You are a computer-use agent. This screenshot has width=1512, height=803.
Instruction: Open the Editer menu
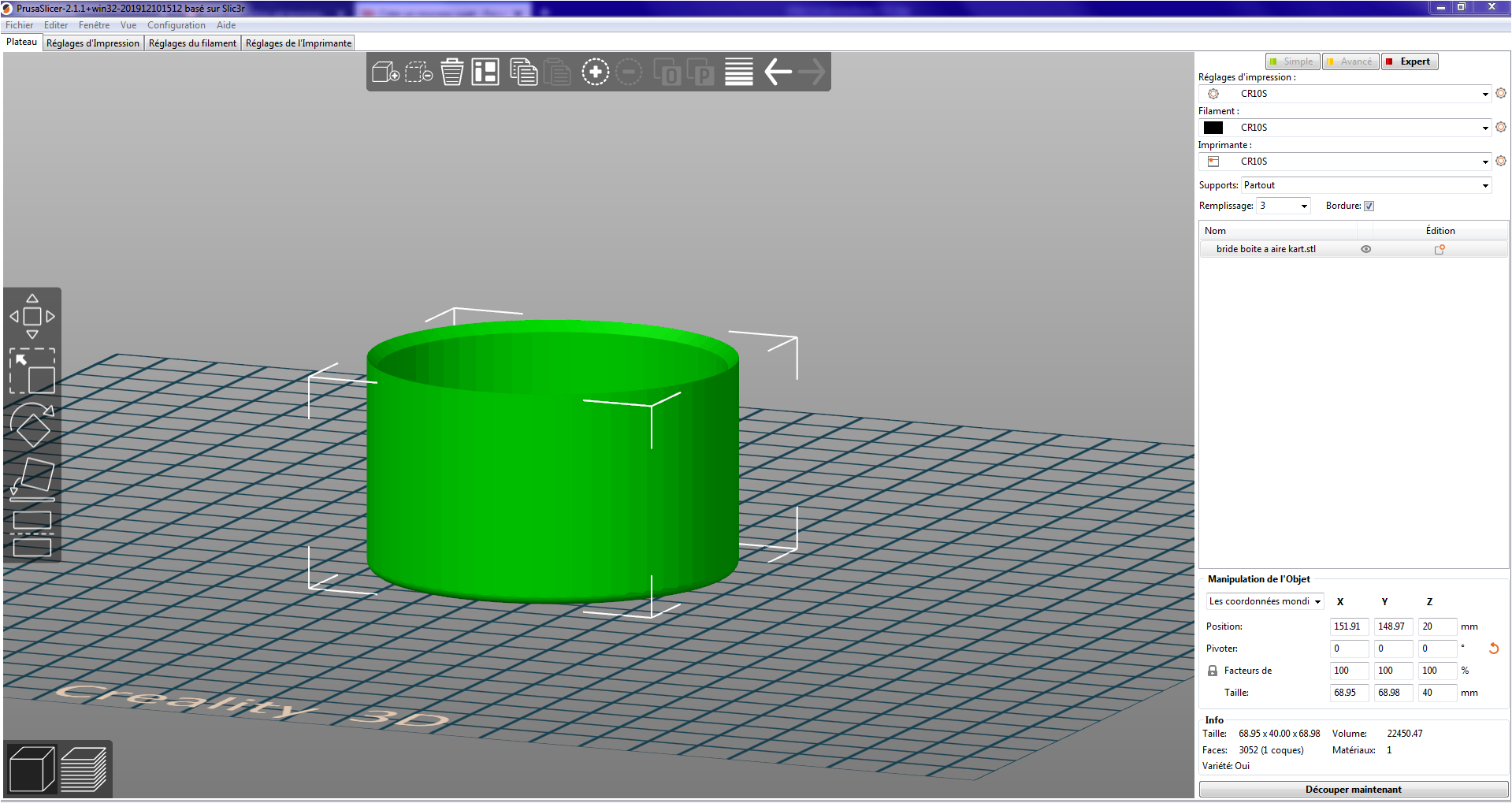point(56,25)
